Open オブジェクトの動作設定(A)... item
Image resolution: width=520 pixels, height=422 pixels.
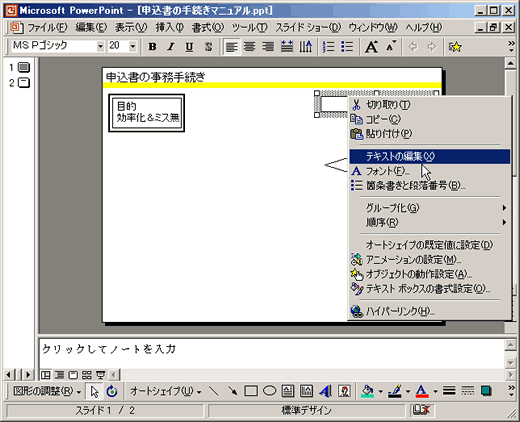(x=430, y=274)
